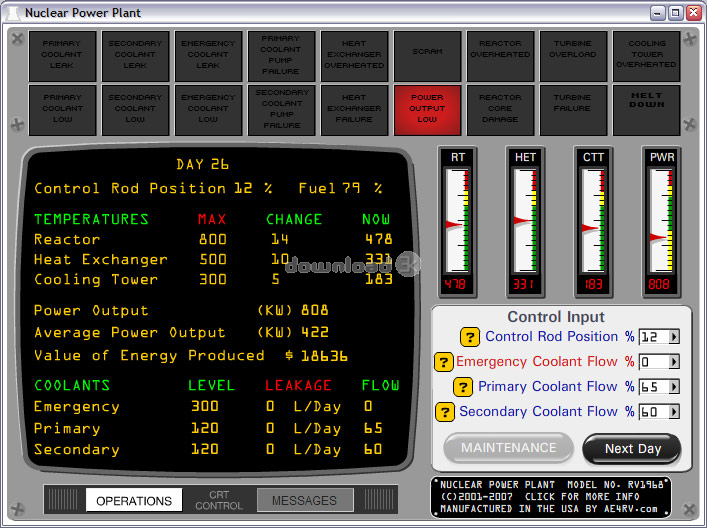Click the Secondary Coolant Flow value field

pos(654,412)
